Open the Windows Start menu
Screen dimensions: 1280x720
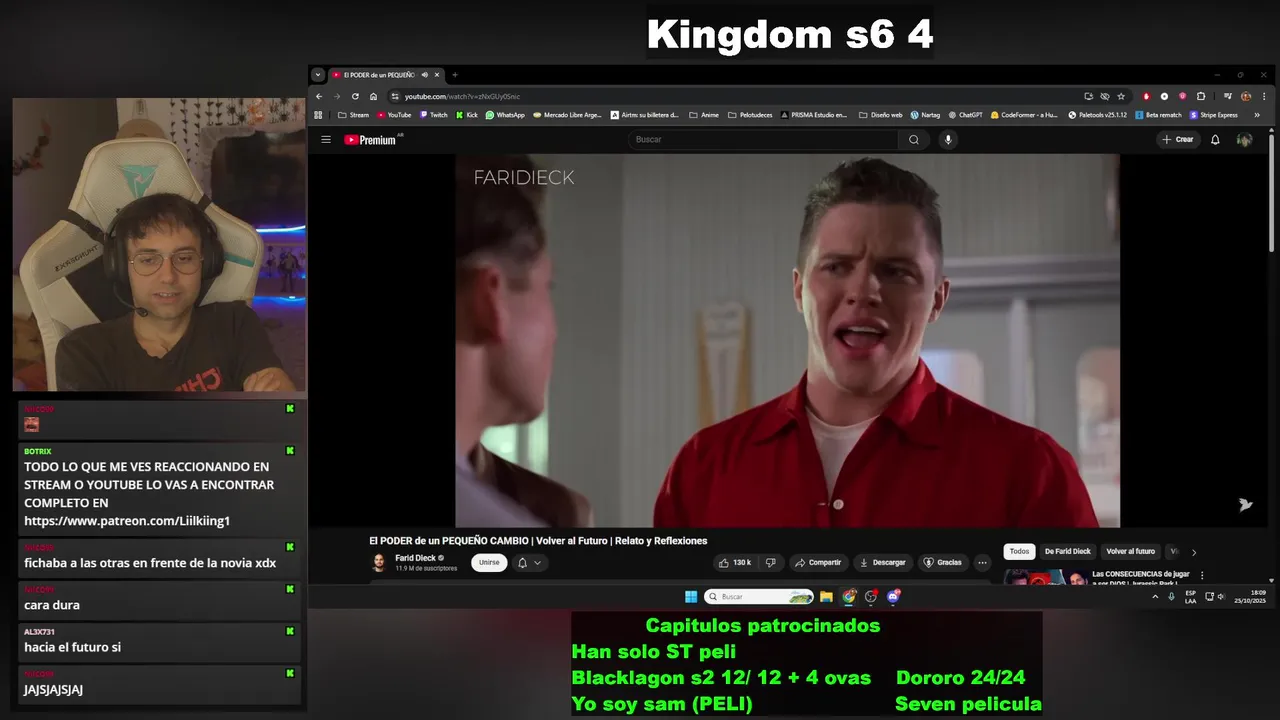(691, 597)
